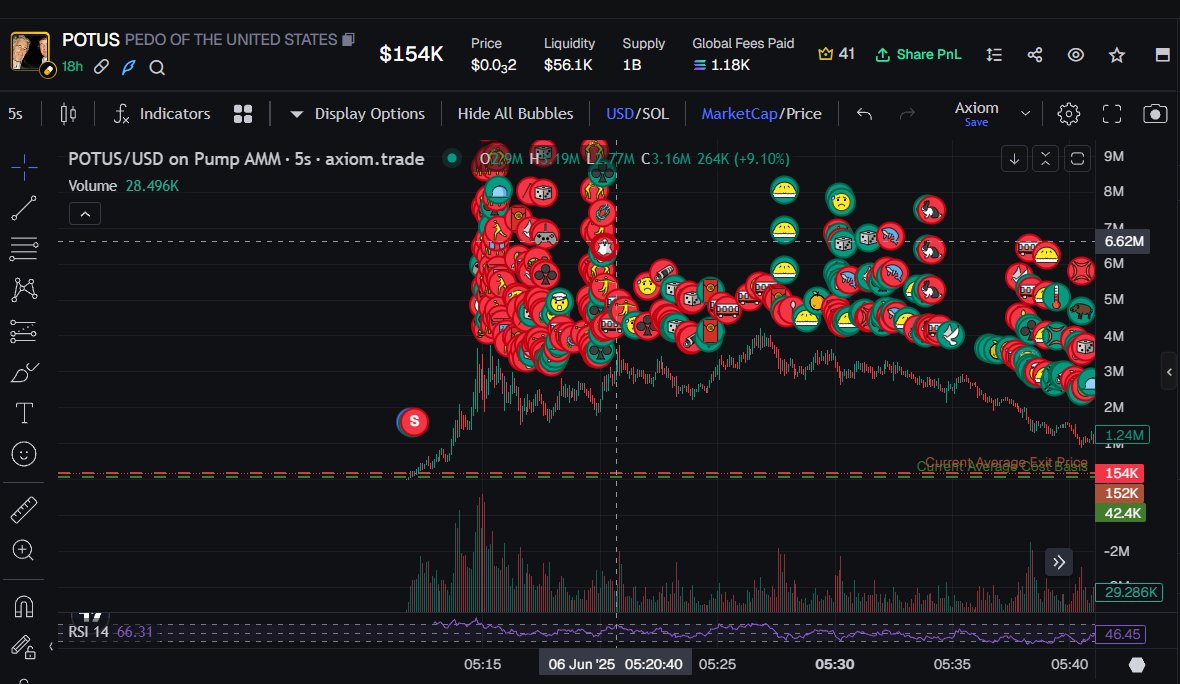Click the Volume indicator label
1180x684 pixels.
click(93, 185)
